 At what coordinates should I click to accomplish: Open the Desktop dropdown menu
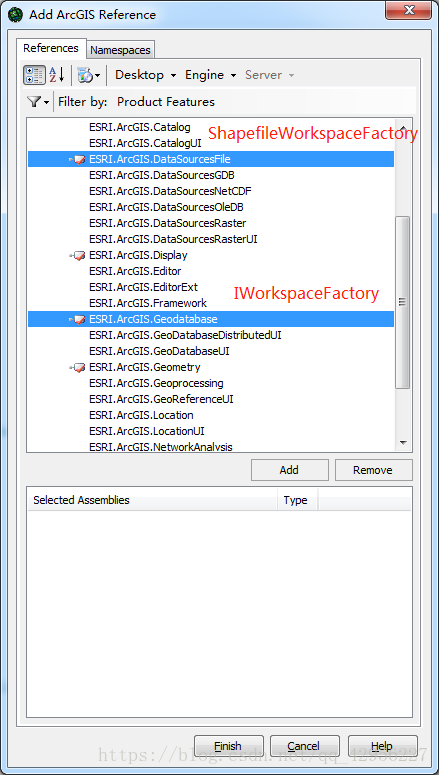click(x=145, y=75)
